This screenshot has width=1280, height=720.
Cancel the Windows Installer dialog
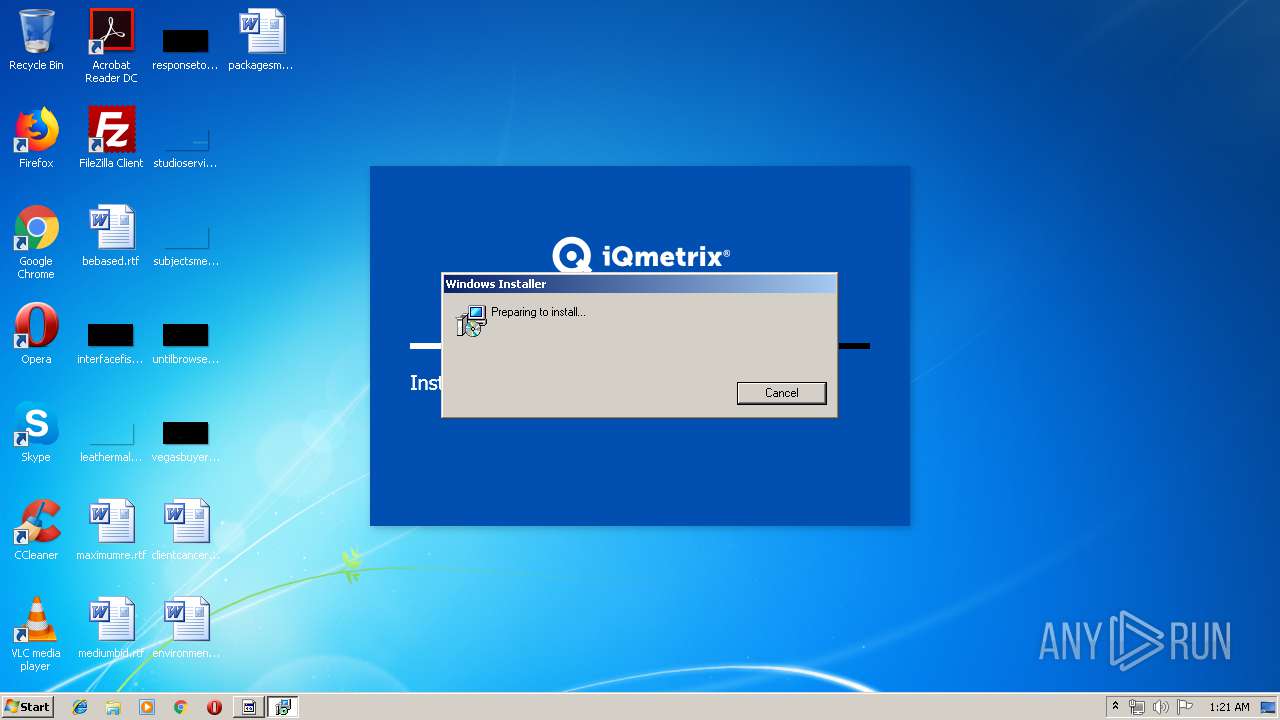pos(781,393)
